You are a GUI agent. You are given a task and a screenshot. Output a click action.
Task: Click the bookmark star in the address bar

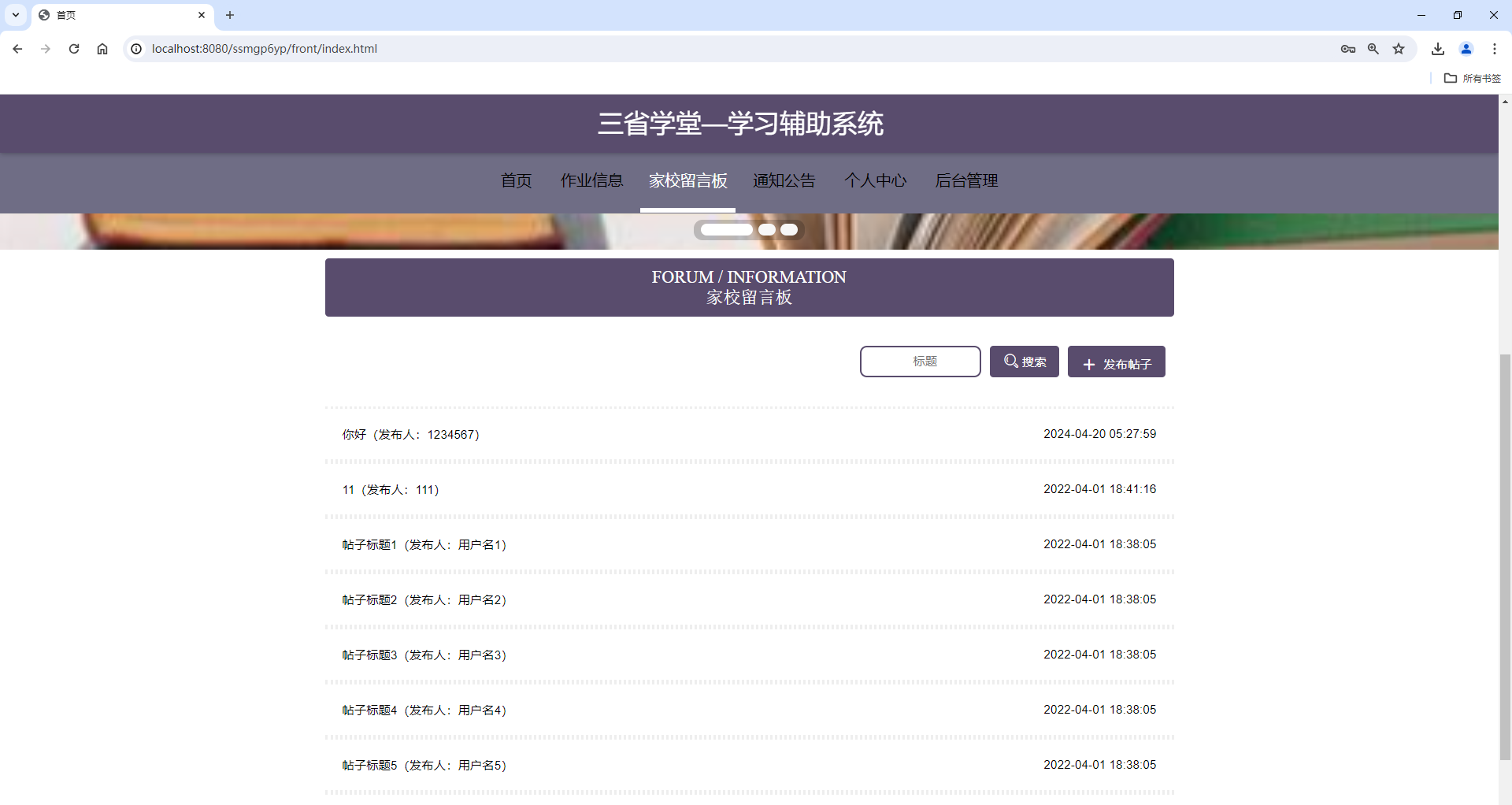[1399, 49]
